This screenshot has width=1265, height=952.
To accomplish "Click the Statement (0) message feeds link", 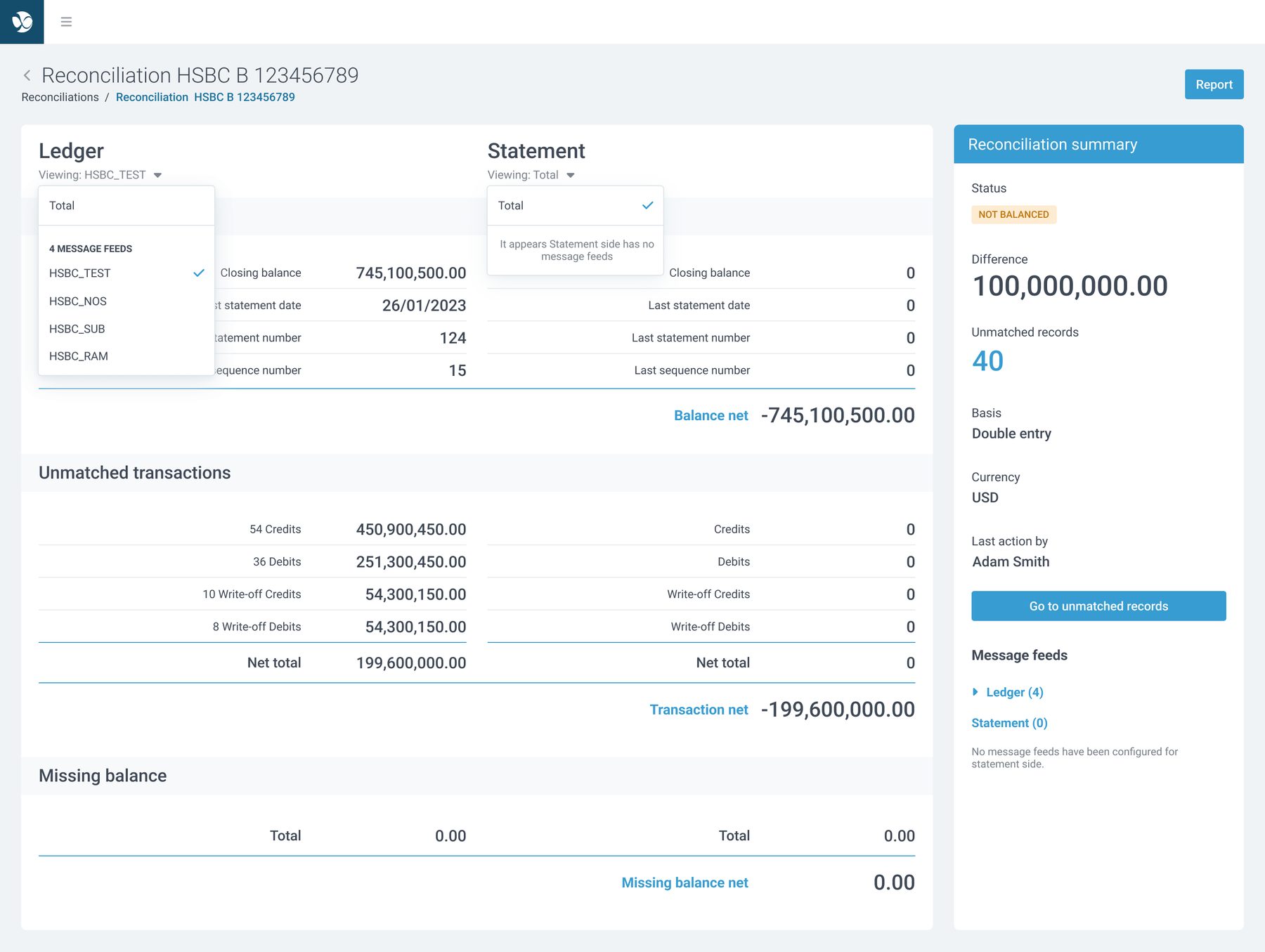I will (x=1009, y=723).
